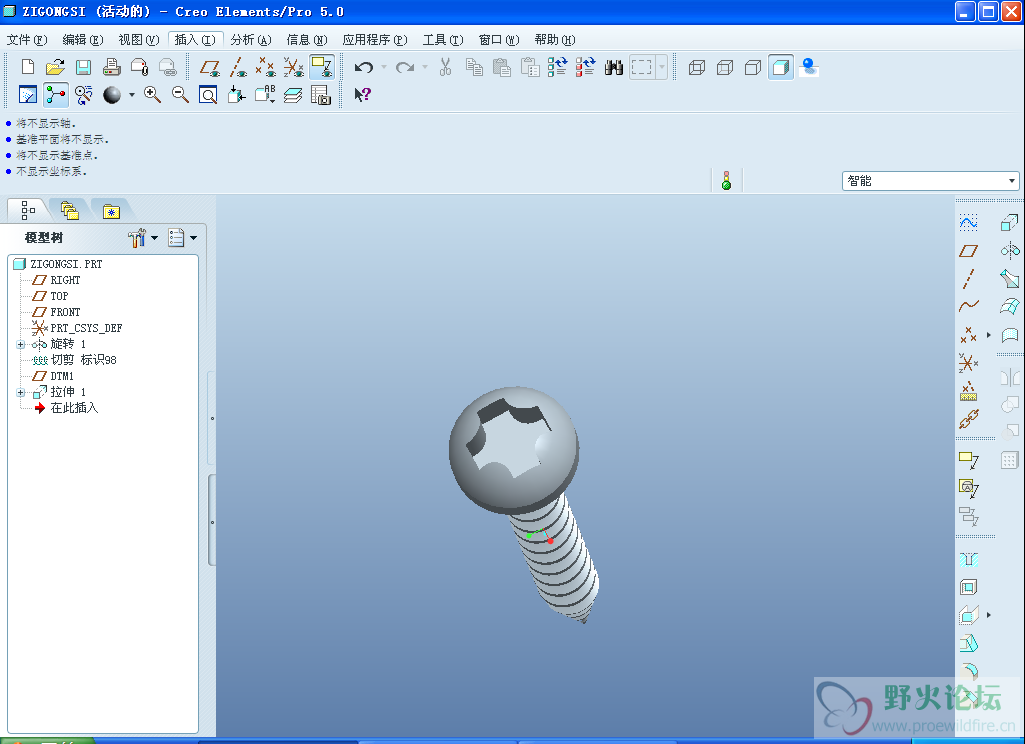Image resolution: width=1025 pixels, height=744 pixels.
Task: Switch to the favorites navigator tab
Action: point(111,212)
